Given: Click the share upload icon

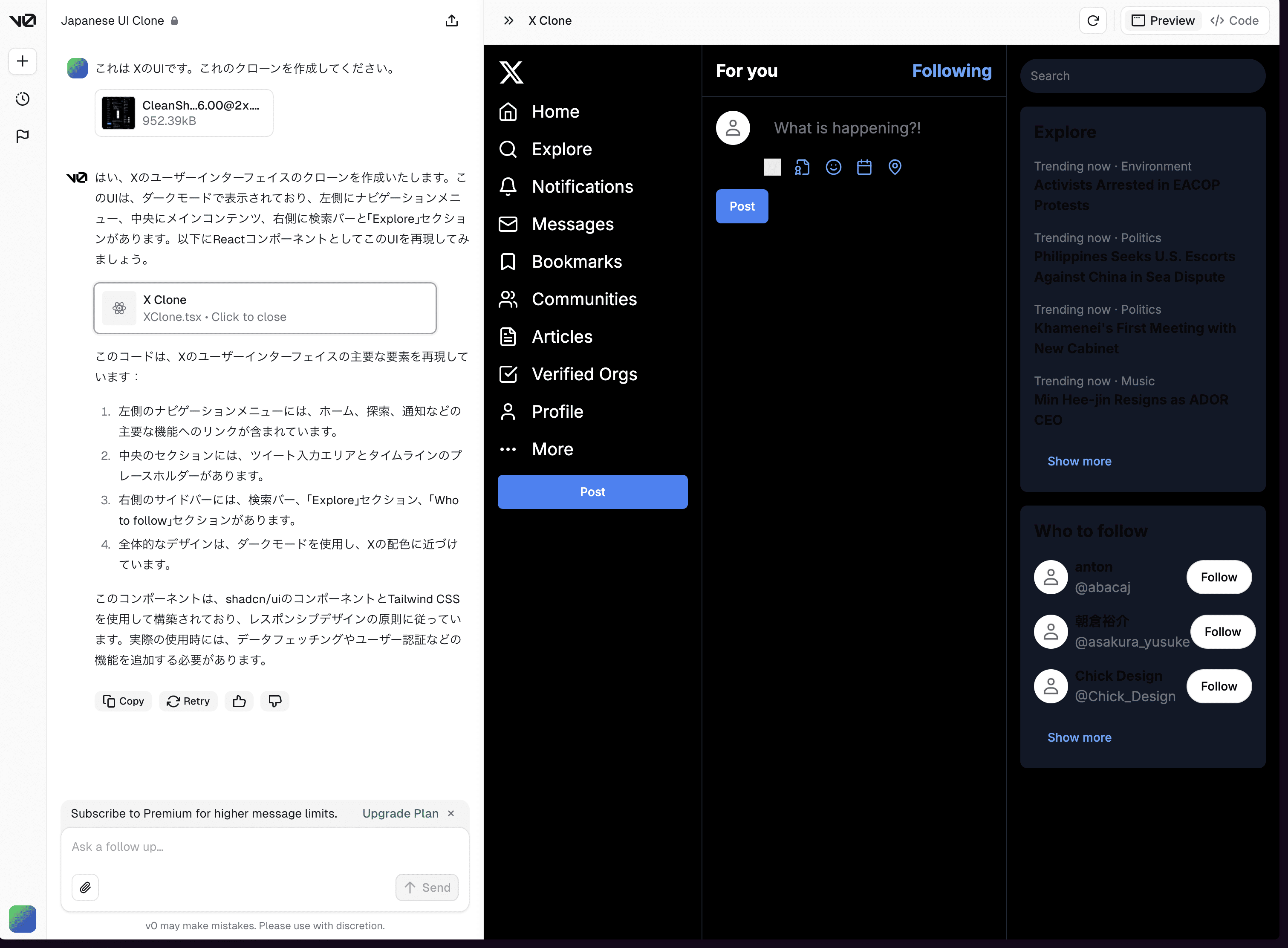Looking at the screenshot, I should [x=451, y=20].
